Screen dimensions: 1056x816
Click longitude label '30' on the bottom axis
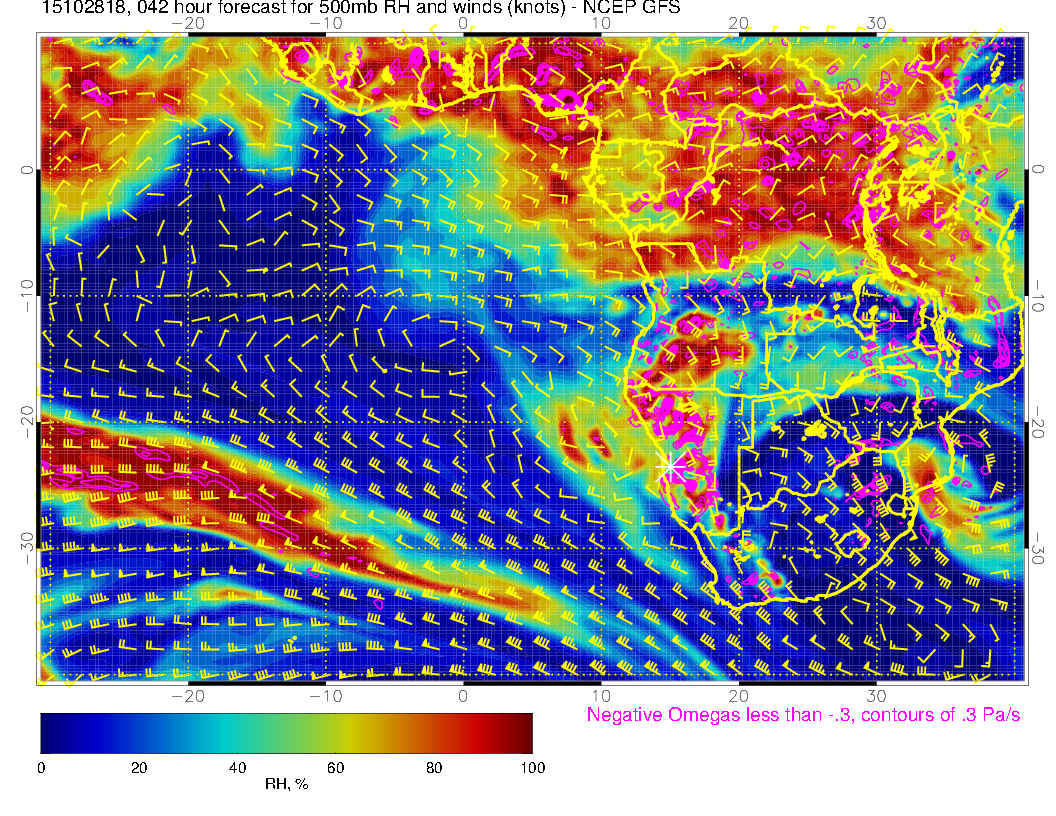pos(876,695)
